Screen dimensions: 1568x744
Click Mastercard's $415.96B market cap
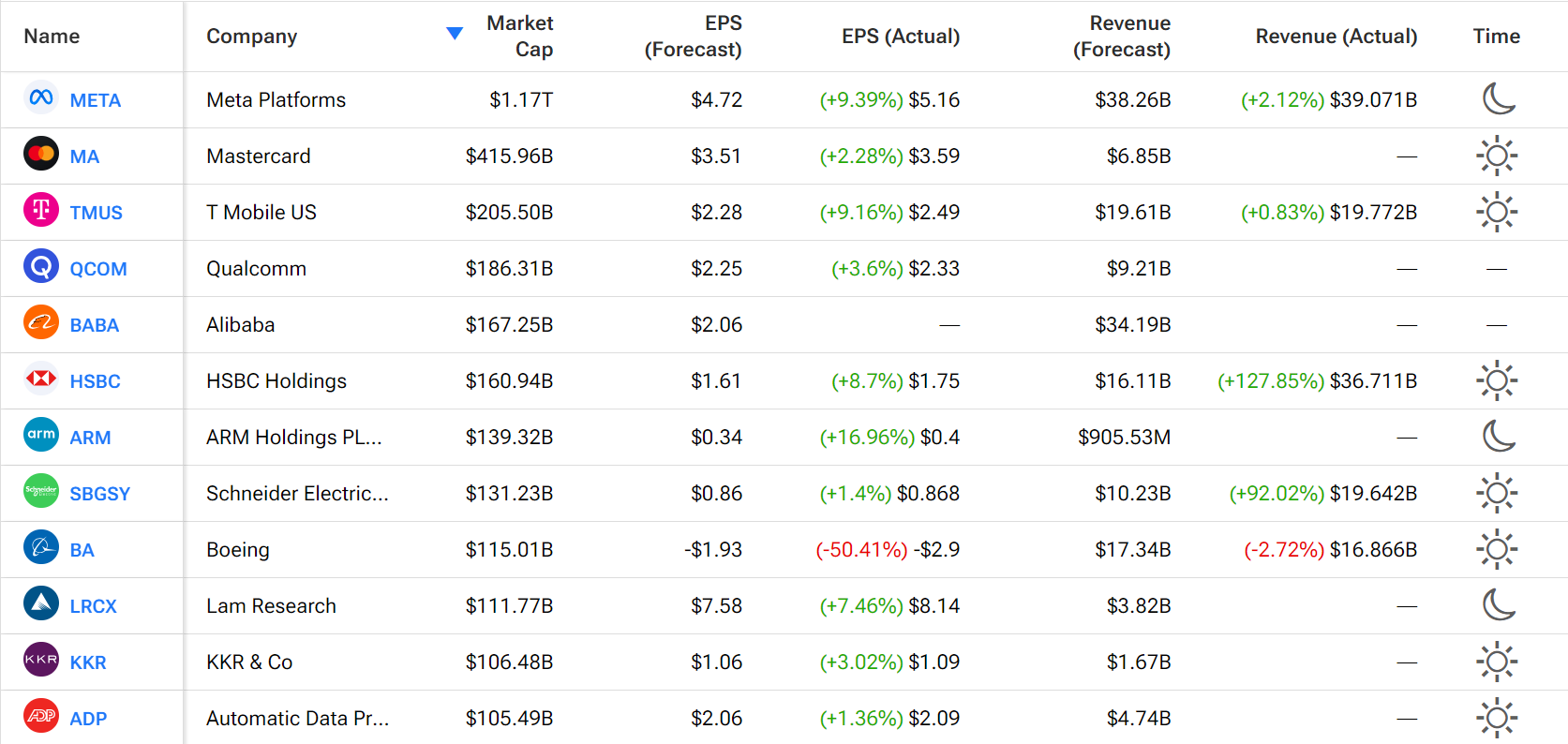509,156
